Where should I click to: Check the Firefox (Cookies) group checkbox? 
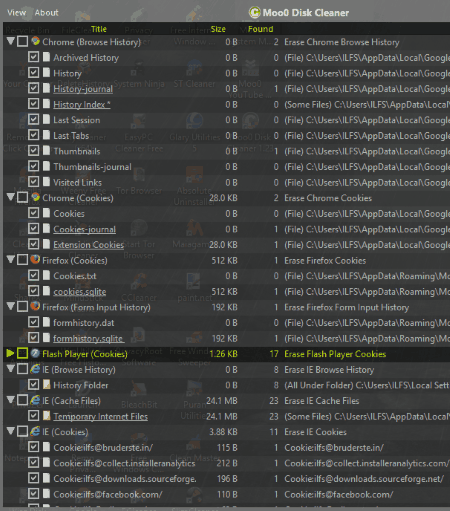22,260
